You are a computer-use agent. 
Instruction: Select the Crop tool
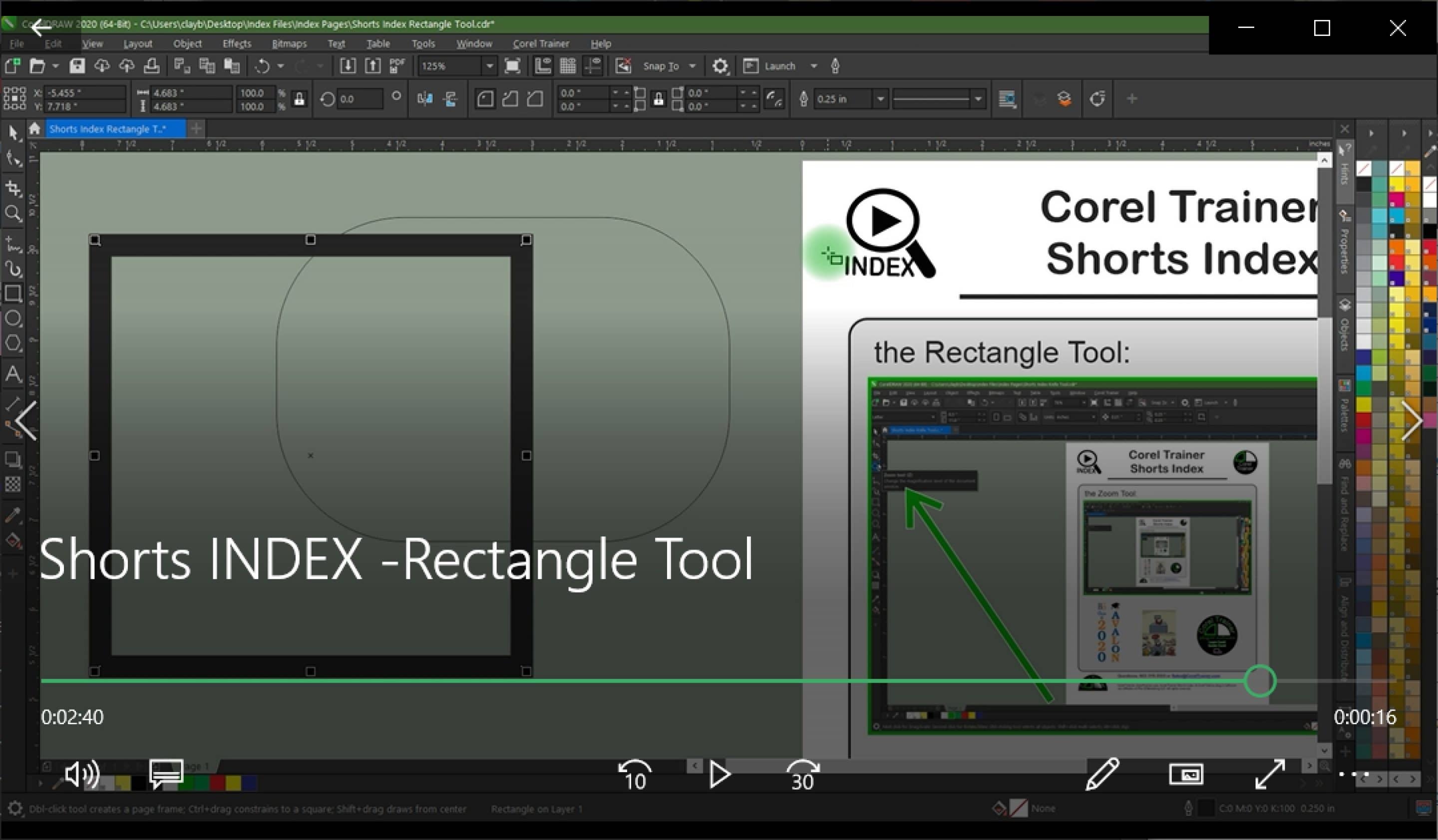click(13, 188)
